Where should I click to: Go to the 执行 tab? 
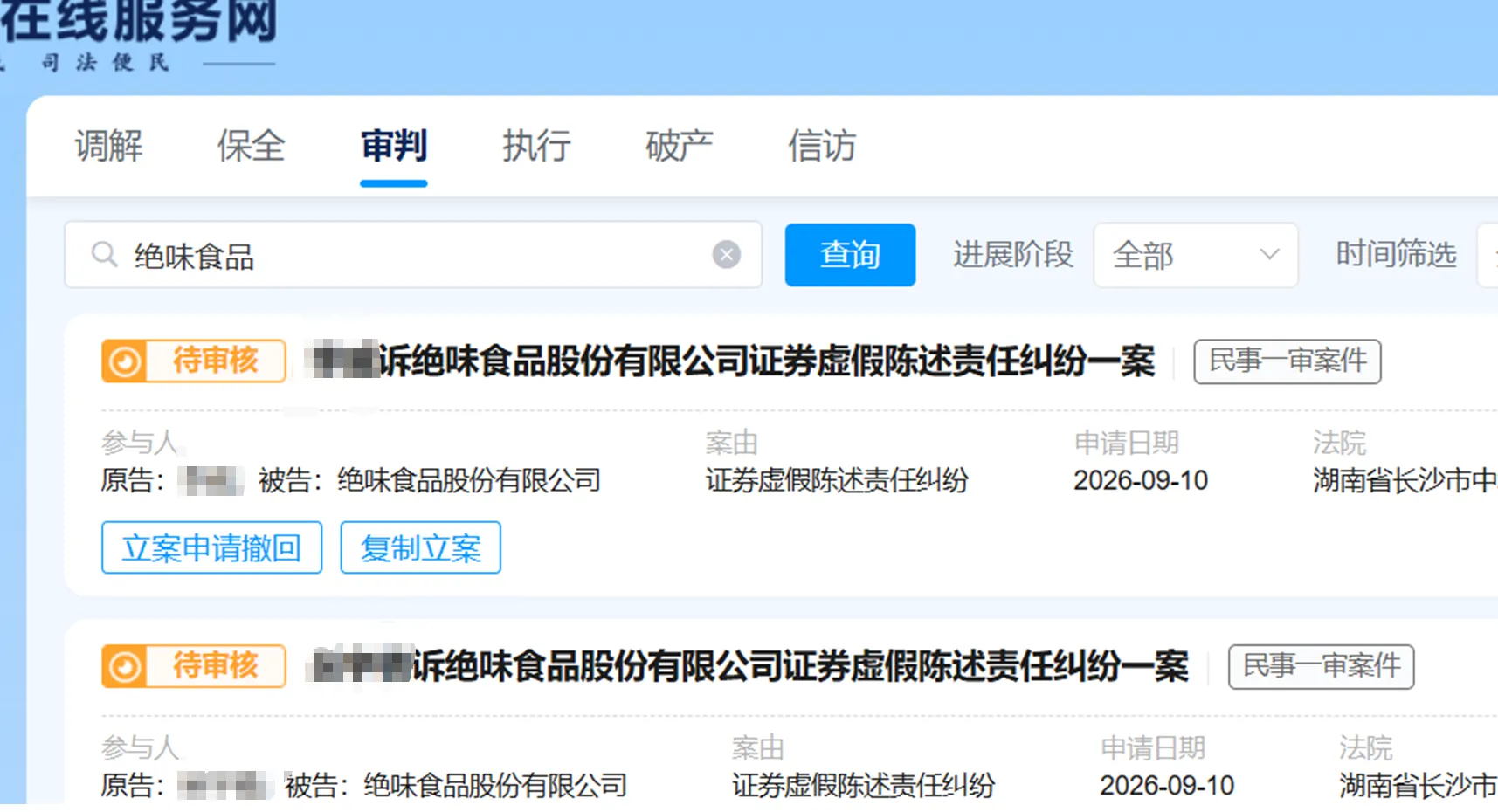pyautogui.click(x=536, y=146)
